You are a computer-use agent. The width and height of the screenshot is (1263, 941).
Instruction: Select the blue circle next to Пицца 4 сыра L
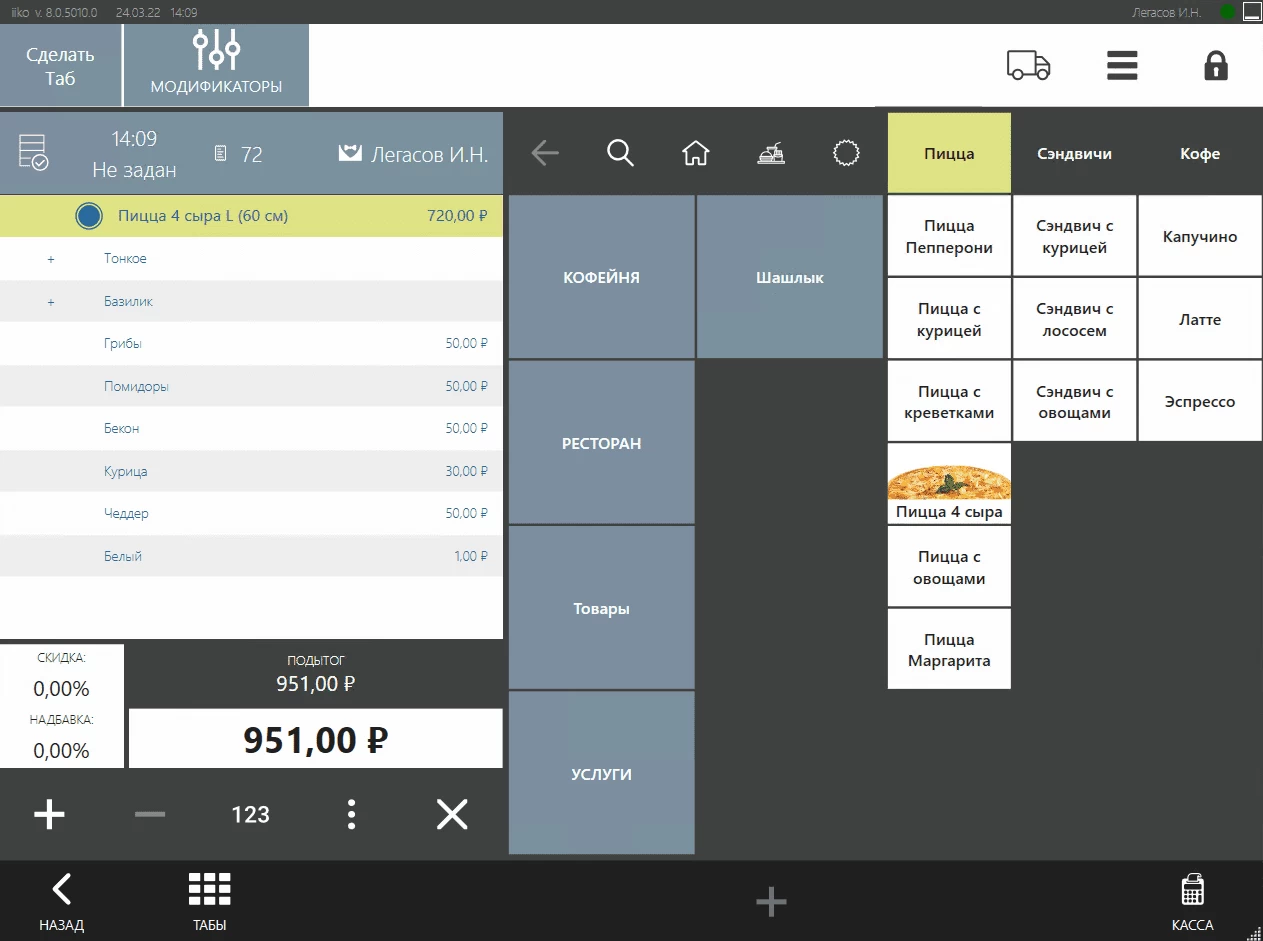(89, 216)
